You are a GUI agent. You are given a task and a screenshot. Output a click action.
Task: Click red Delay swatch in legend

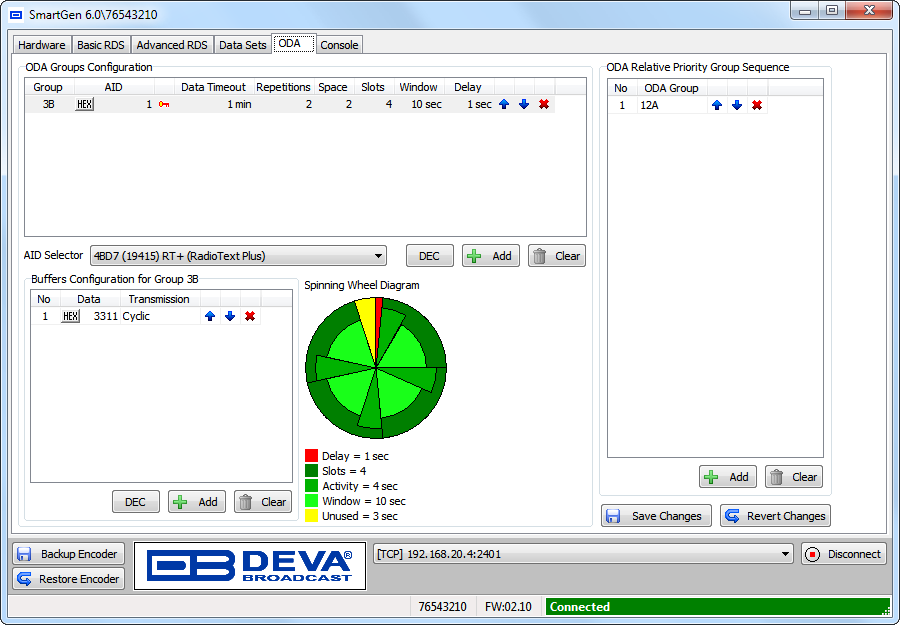[x=311, y=456]
